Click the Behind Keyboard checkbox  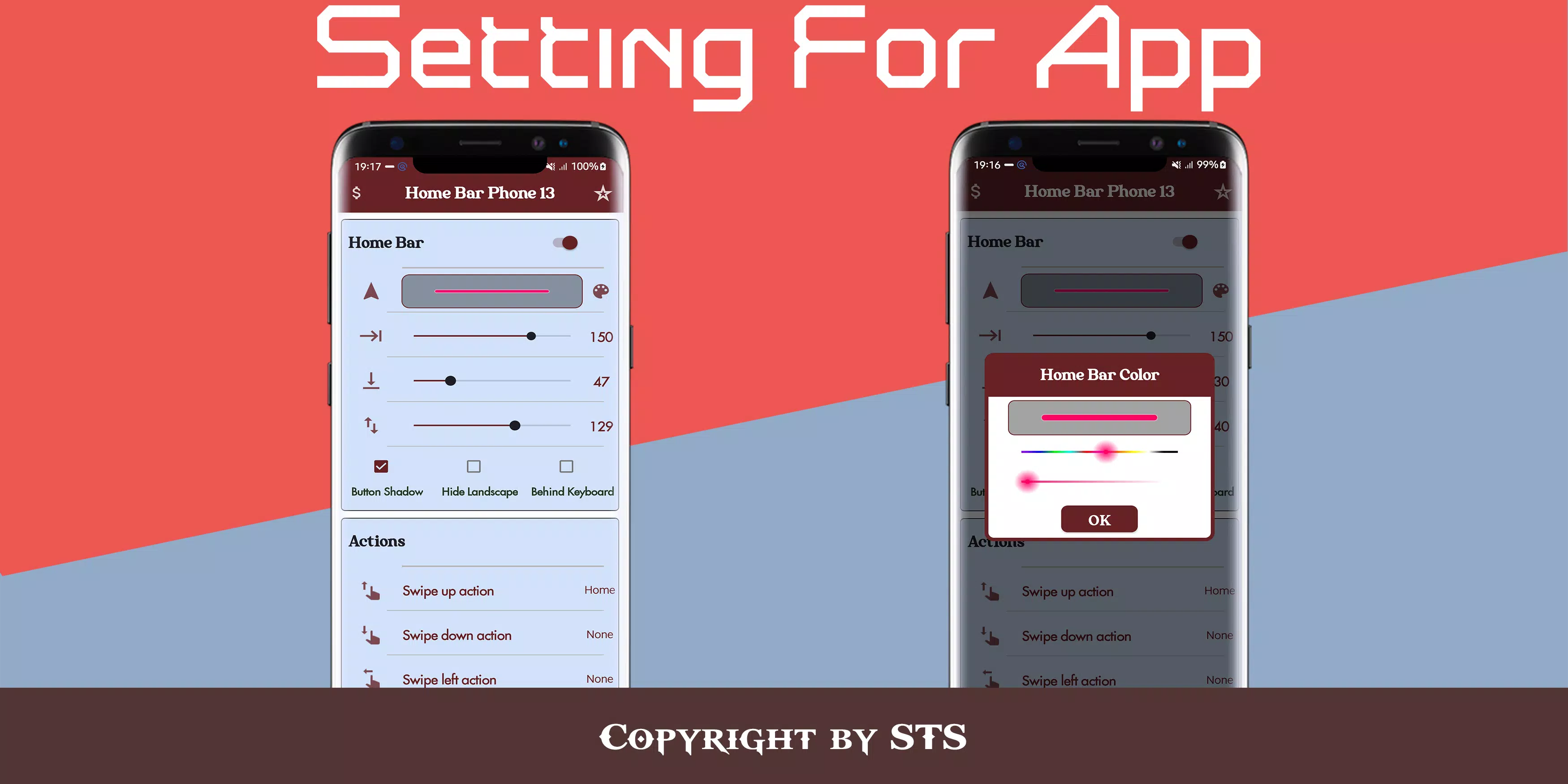tap(566, 466)
